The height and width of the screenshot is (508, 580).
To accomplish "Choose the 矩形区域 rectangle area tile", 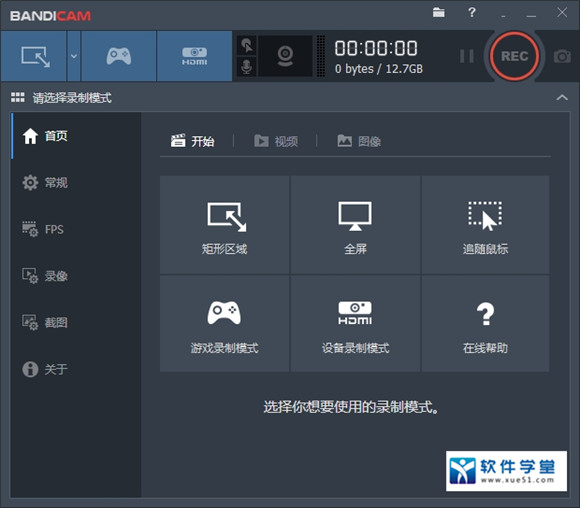I will (x=225, y=225).
